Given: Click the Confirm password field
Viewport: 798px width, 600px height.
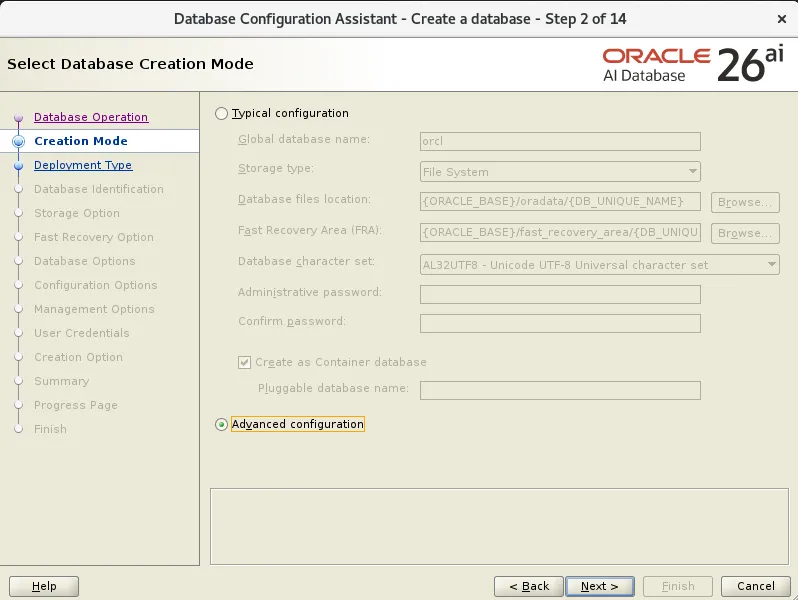Looking at the screenshot, I should click(x=560, y=323).
